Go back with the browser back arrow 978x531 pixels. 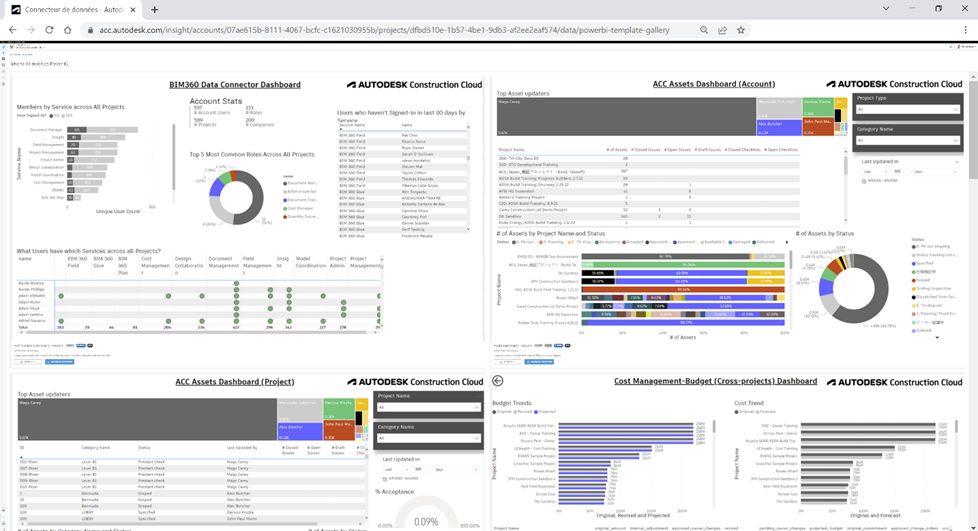[x=12, y=29]
